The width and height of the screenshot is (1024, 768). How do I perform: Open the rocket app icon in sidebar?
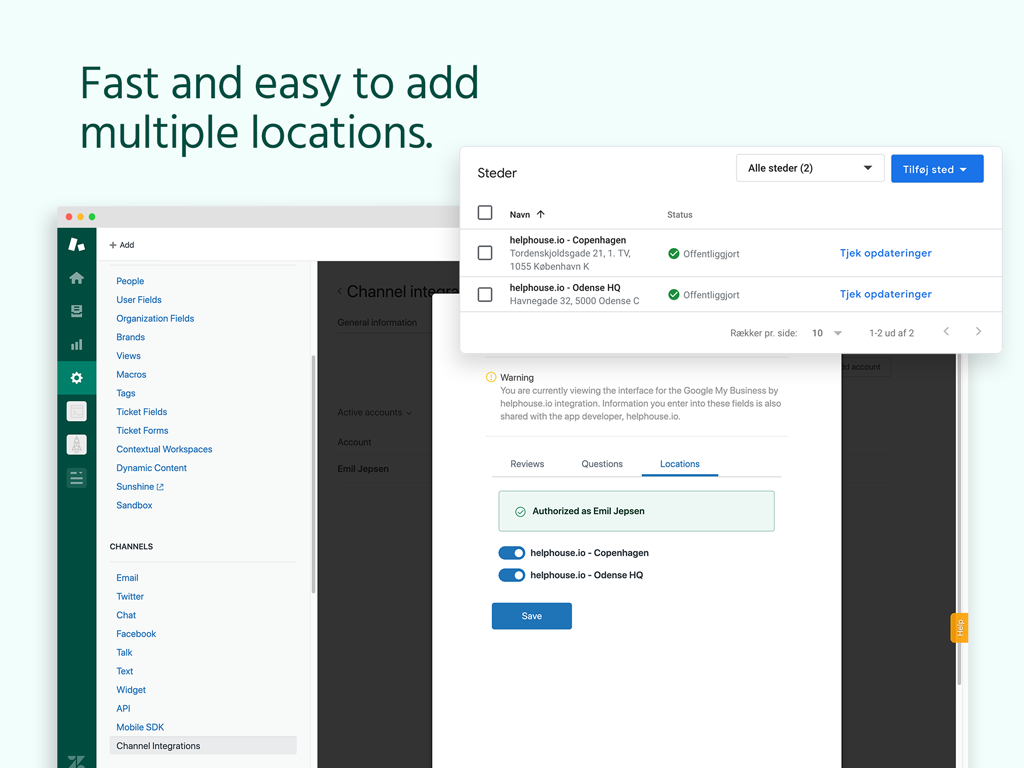76,445
